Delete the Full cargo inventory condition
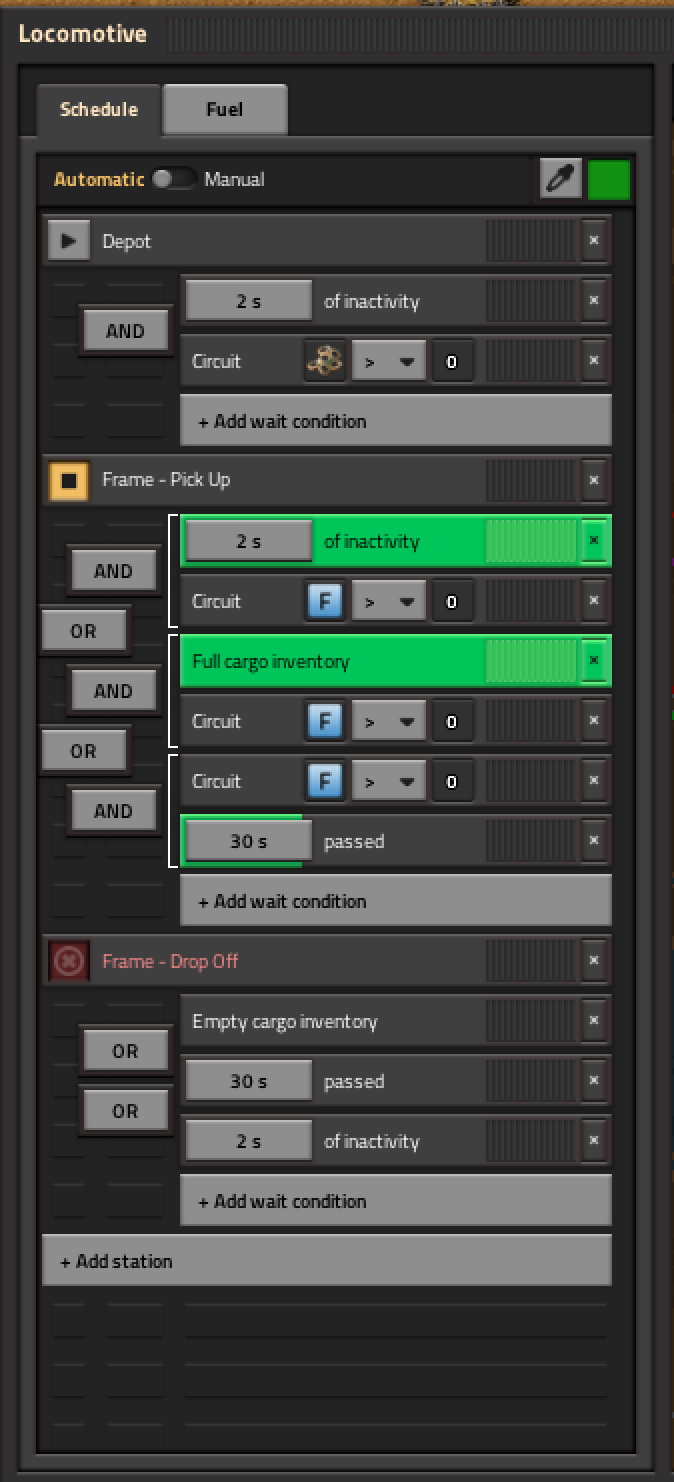Image resolution: width=674 pixels, height=1482 pixels. [x=594, y=661]
